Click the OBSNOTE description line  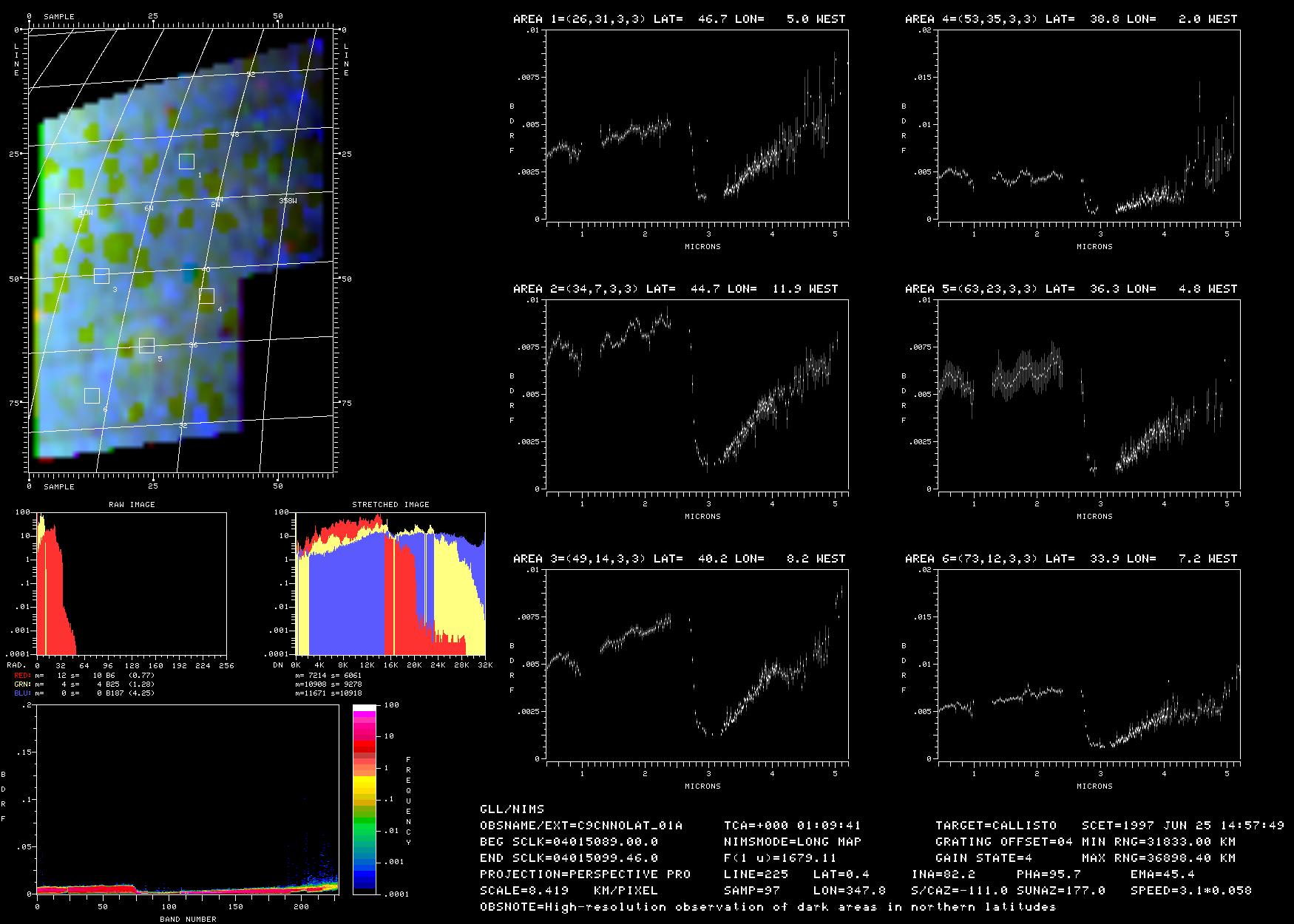tap(768, 907)
